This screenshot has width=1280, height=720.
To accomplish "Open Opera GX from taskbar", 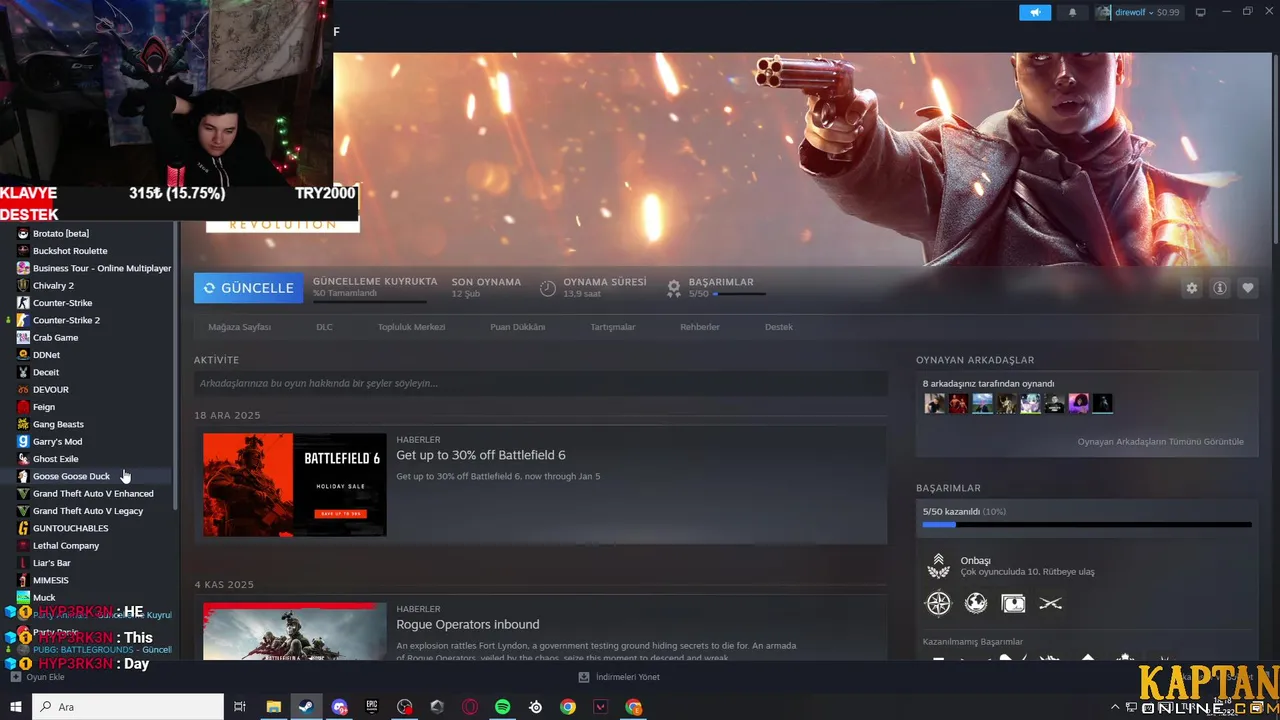I will (470, 707).
